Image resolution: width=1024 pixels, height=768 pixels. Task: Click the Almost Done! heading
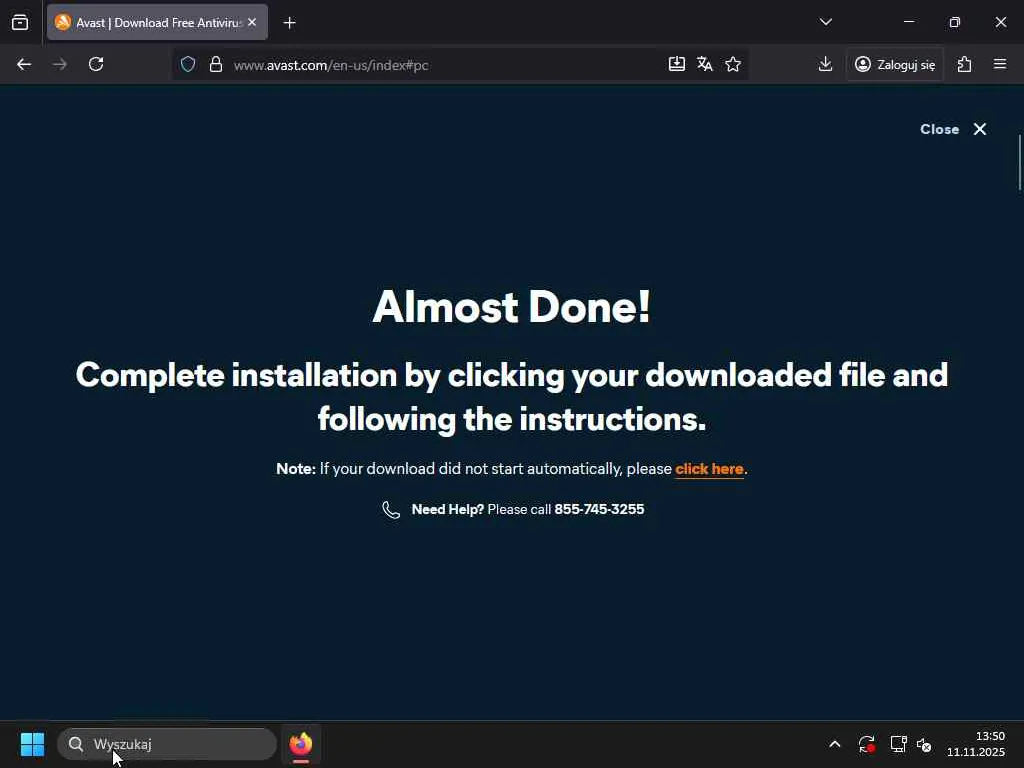click(512, 306)
